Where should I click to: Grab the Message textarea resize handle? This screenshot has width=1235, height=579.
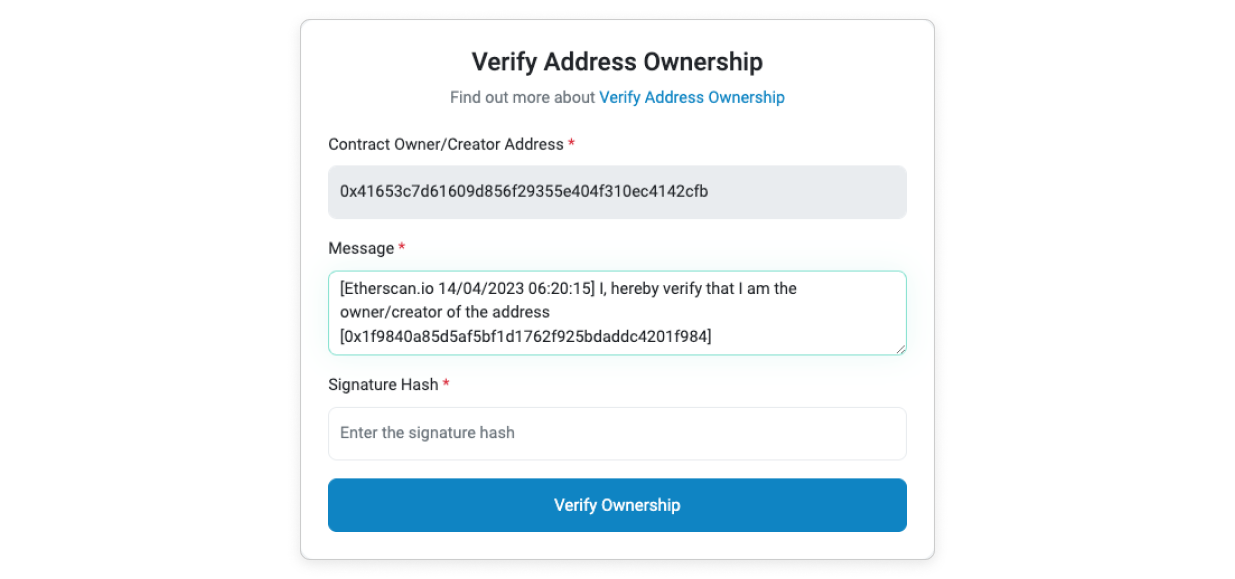click(x=900, y=348)
